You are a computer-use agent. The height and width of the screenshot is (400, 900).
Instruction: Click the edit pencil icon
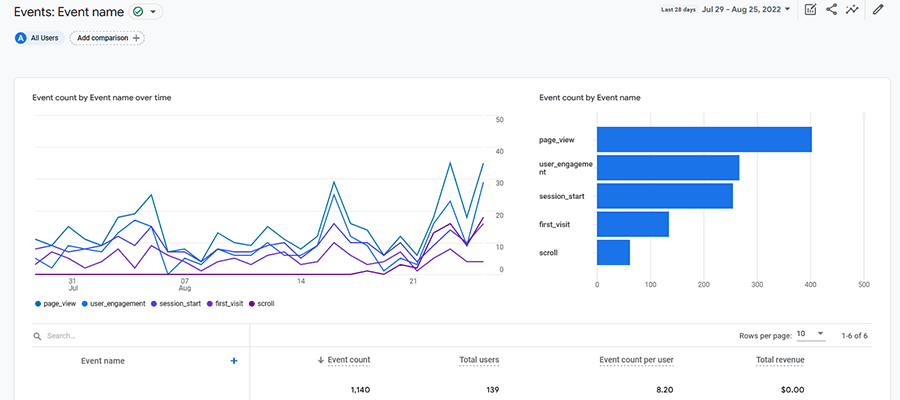(x=878, y=10)
